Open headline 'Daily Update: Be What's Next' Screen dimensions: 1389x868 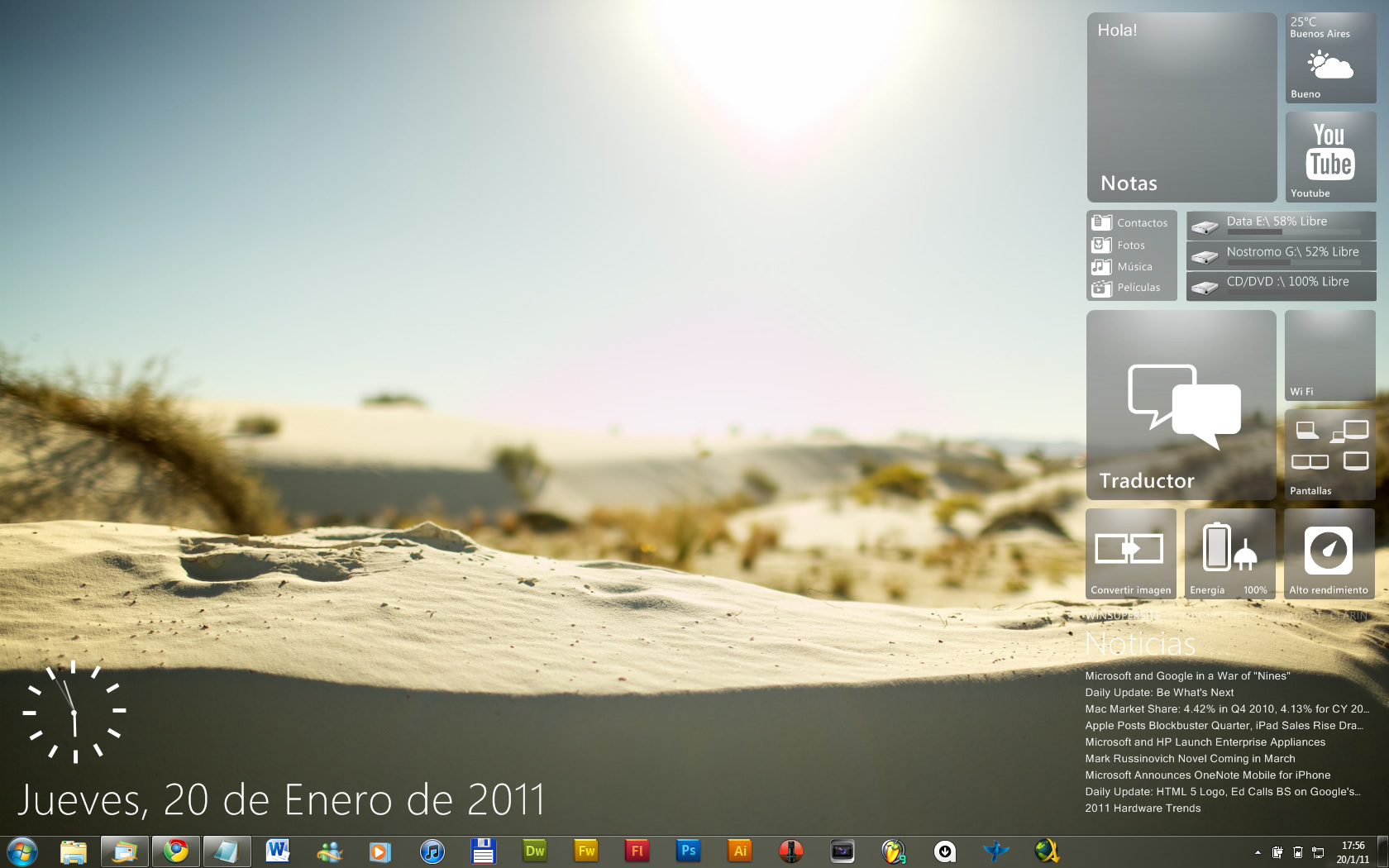coord(1159,692)
